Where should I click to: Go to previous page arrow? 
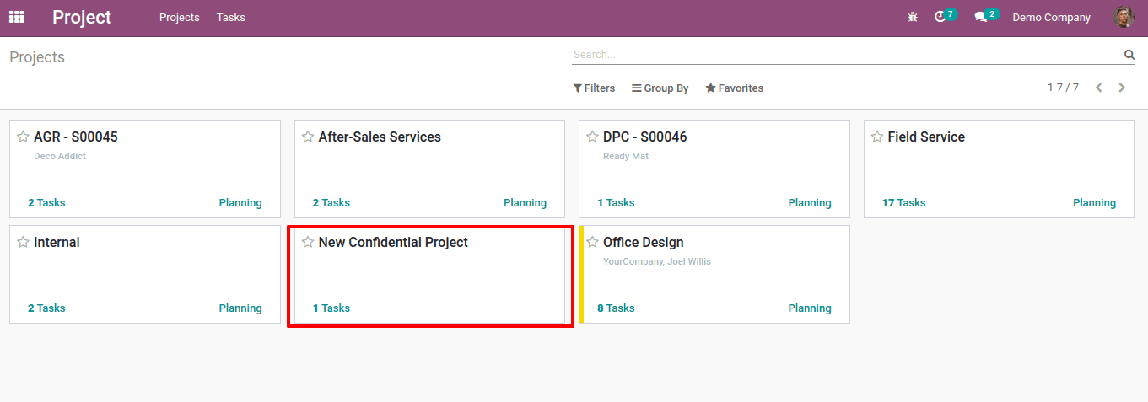(1099, 88)
